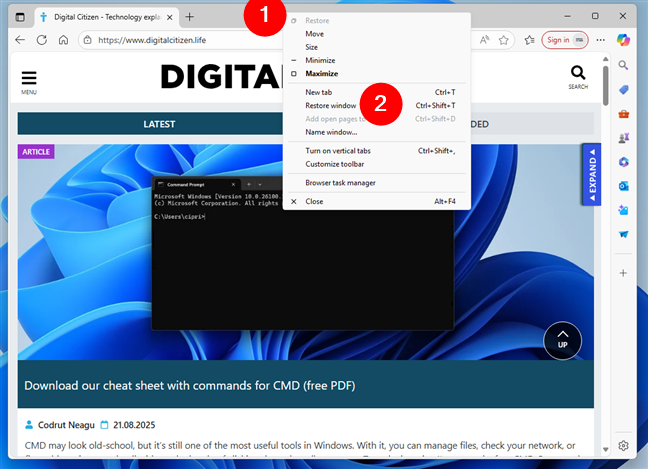648x469 pixels.
Task: Open the Favorites list icon
Action: (x=529, y=40)
